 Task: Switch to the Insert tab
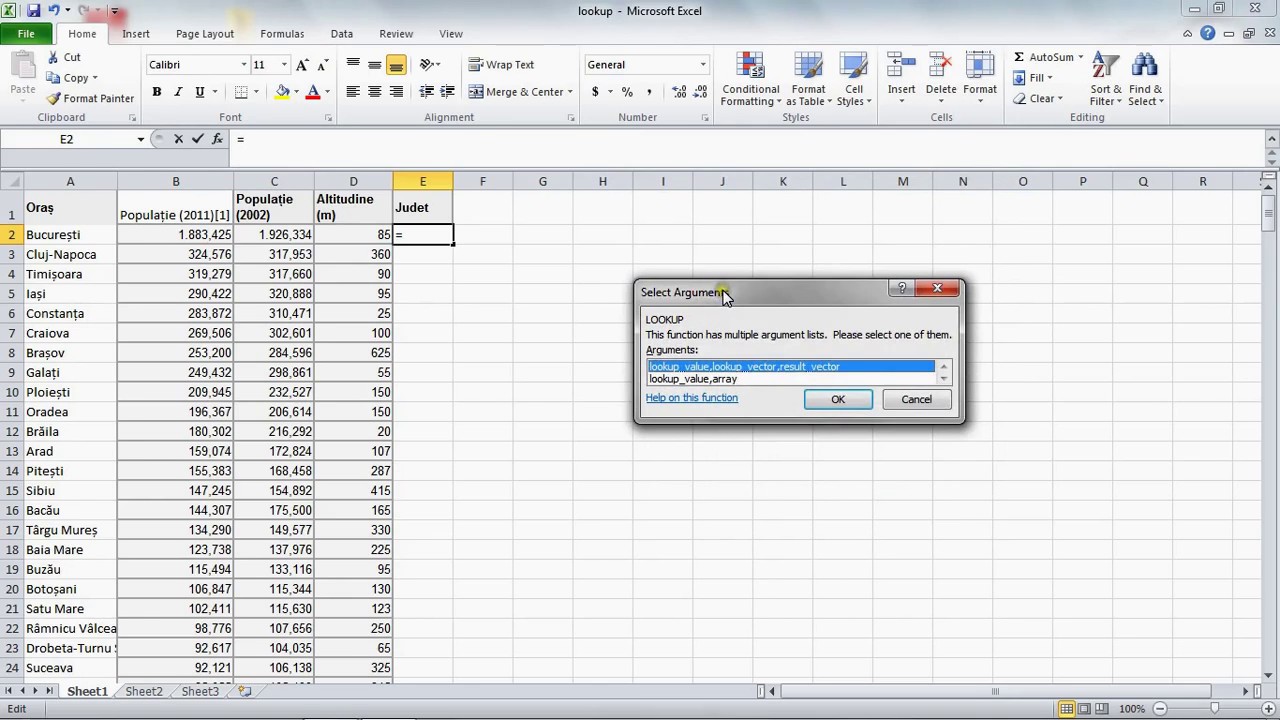pyautogui.click(x=136, y=34)
